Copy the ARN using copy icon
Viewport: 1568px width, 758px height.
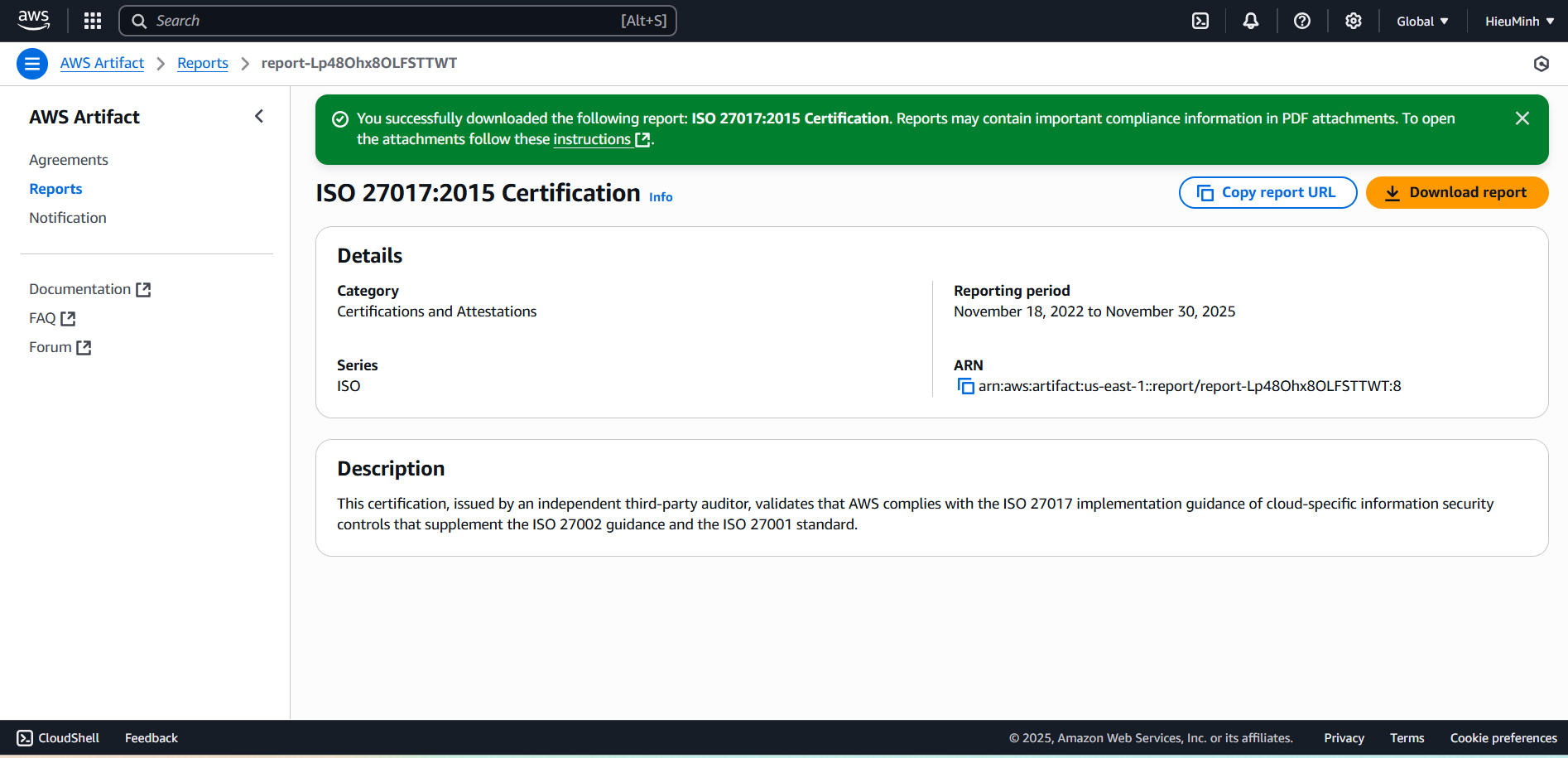[965, 386]
